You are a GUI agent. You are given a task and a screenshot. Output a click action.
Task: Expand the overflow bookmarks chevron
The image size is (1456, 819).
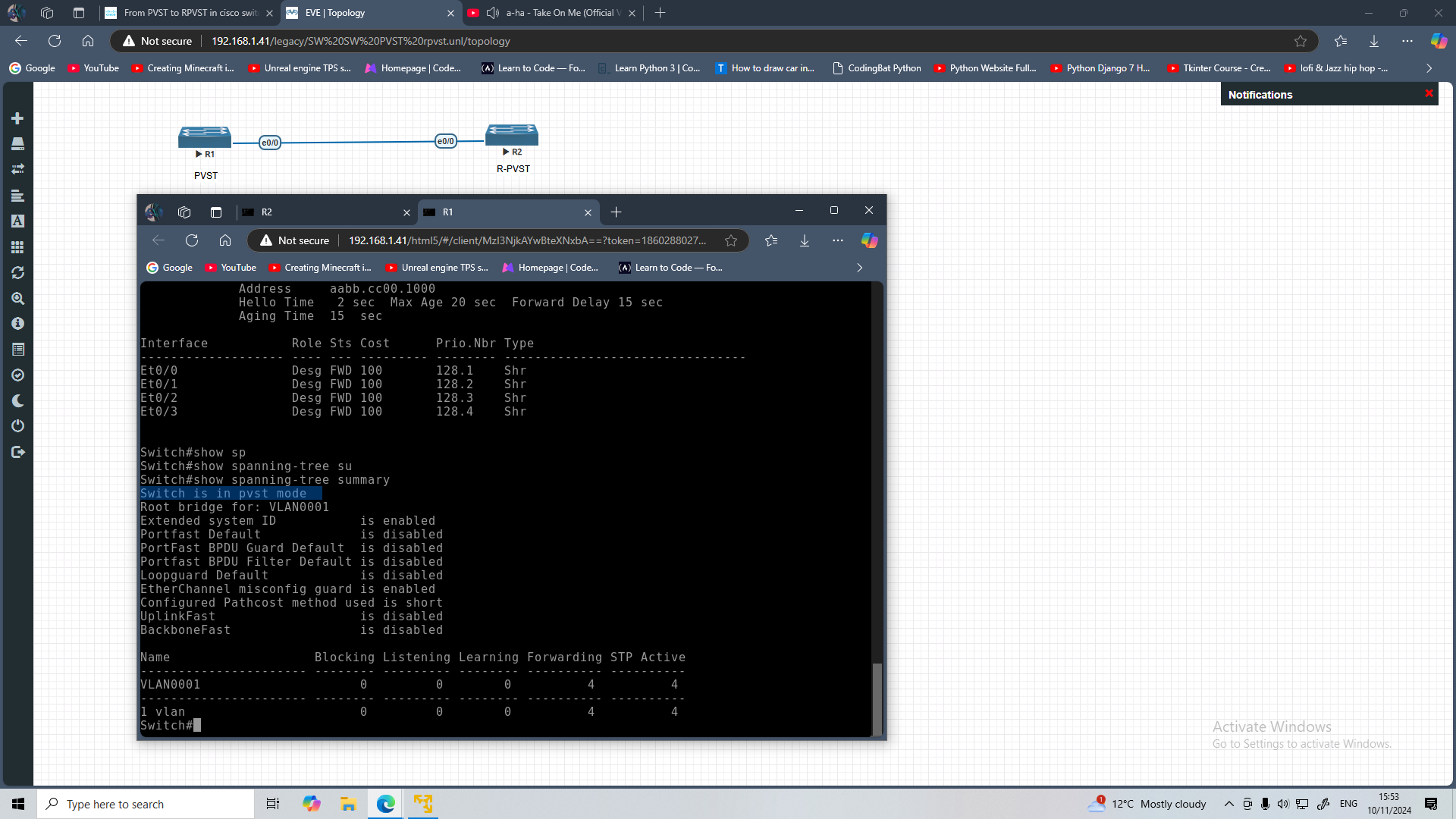coord(1429,67)
